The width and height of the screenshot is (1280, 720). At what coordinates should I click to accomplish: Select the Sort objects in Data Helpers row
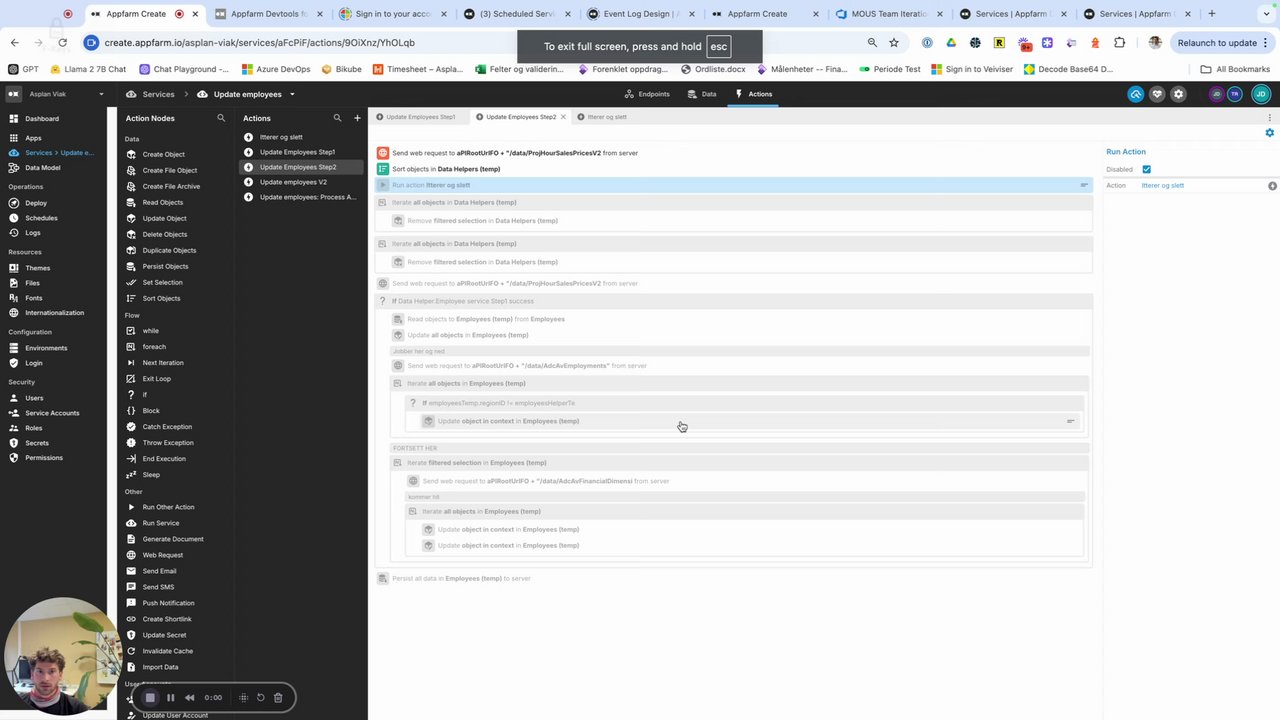[x=733, y=169]
